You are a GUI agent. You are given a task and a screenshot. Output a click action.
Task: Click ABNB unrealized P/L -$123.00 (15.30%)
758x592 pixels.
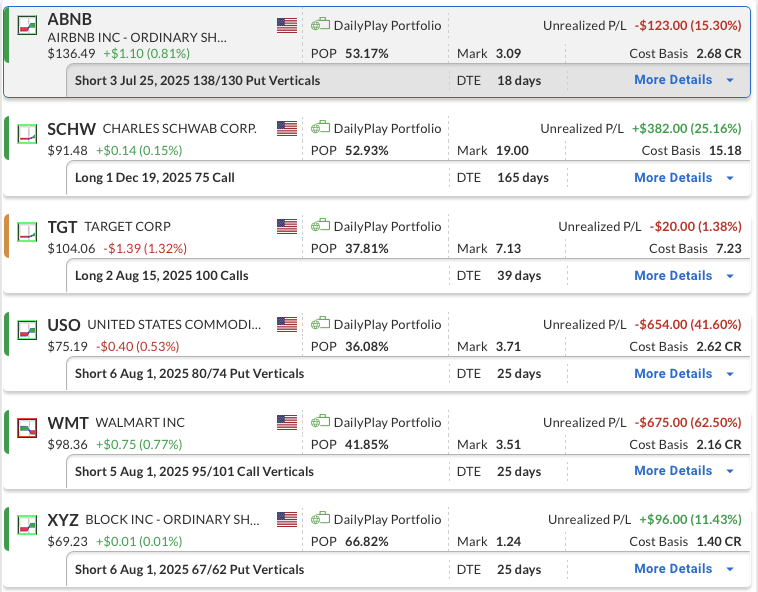[x=688, y=26]
